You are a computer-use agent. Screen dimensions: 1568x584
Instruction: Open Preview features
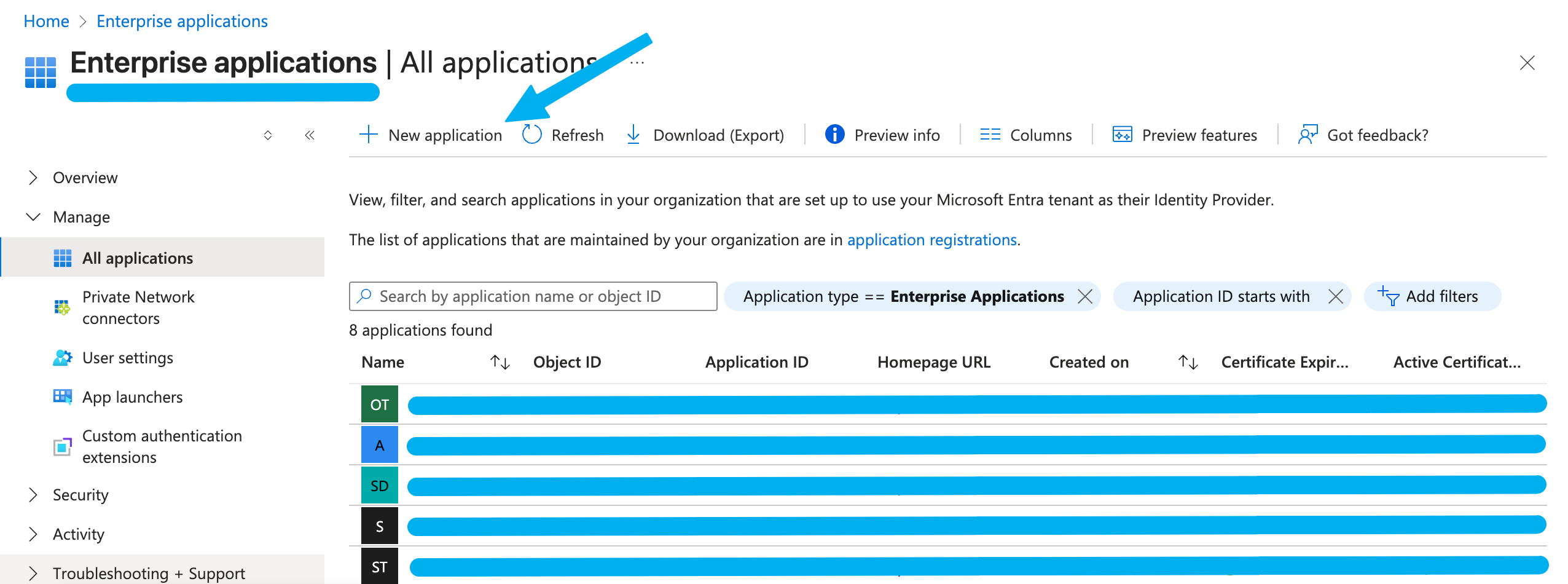tap(1122, 135)
